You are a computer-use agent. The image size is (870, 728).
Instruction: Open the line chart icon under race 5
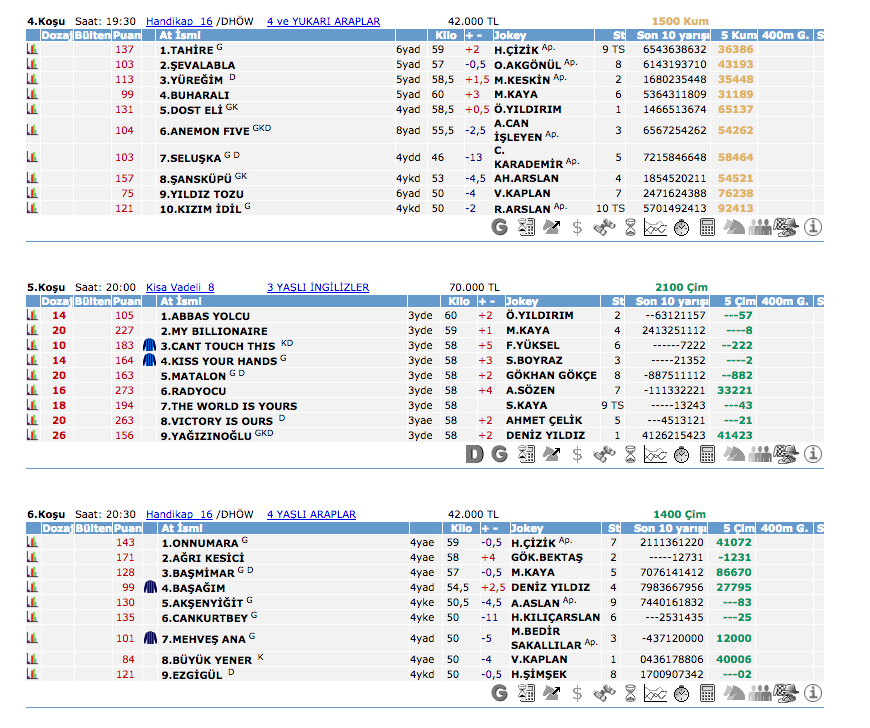[x=655, y=455]
